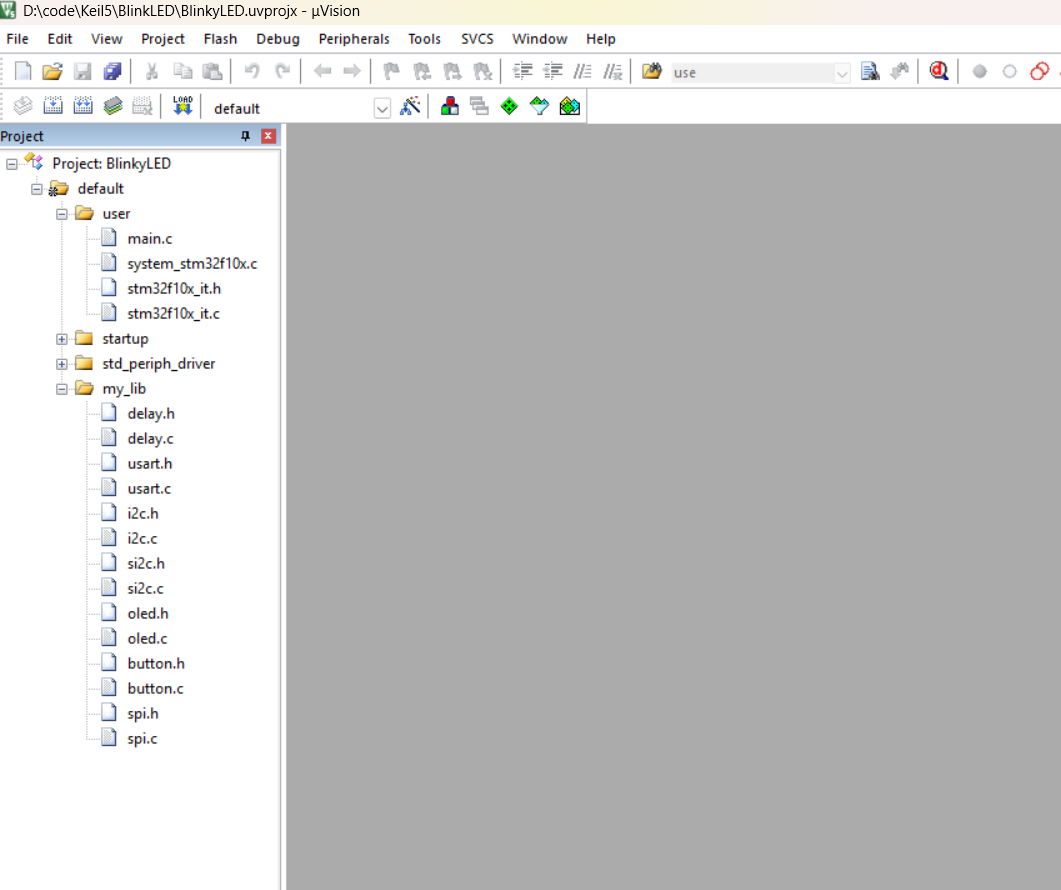Create a new file with toolbar icon

22,71
